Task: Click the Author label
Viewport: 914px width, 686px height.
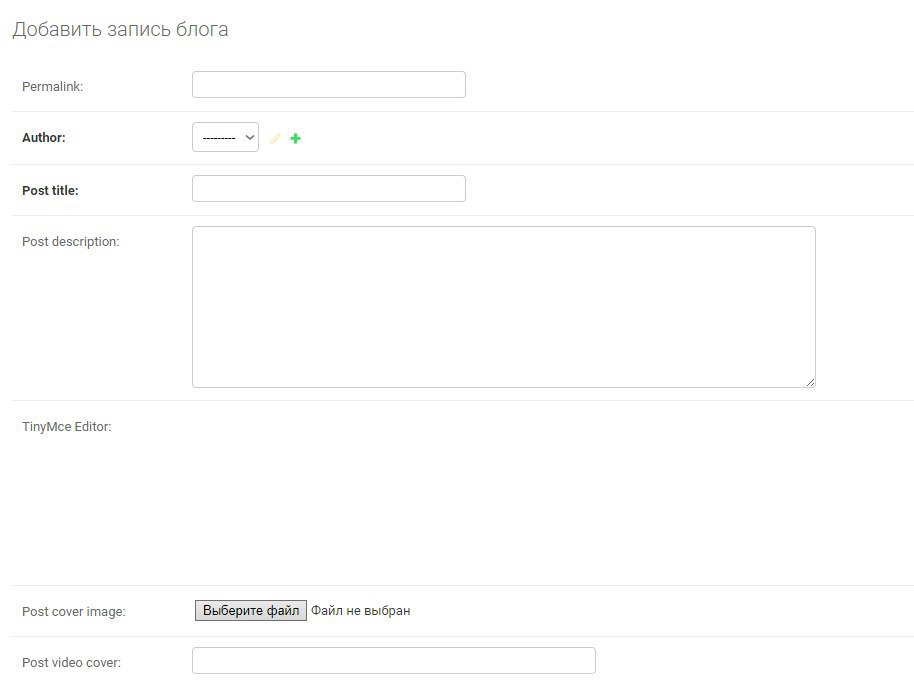Action: [44, 138]
